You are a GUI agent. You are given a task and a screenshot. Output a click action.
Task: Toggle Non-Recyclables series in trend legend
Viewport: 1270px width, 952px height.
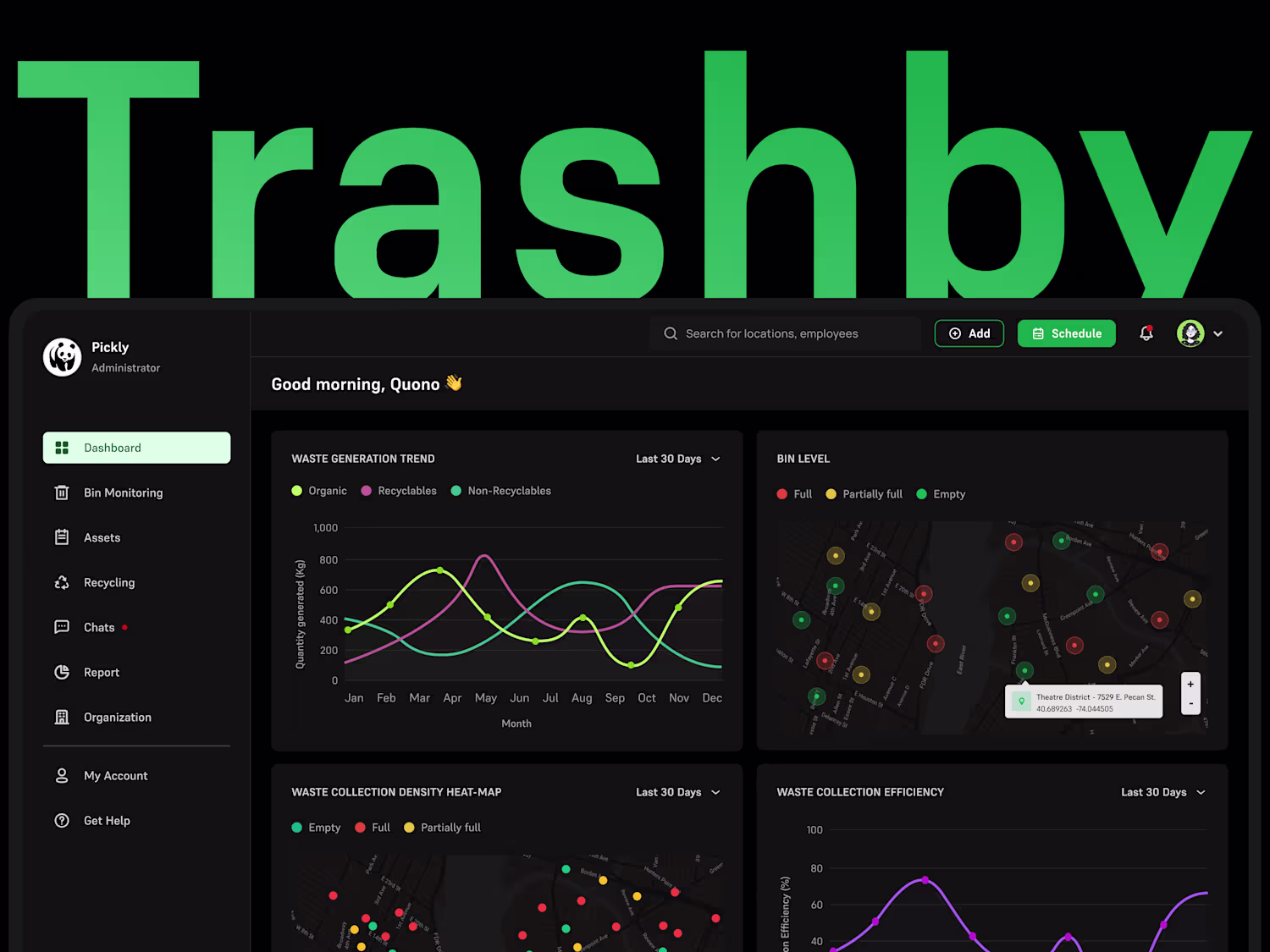(x=501, y=491)
